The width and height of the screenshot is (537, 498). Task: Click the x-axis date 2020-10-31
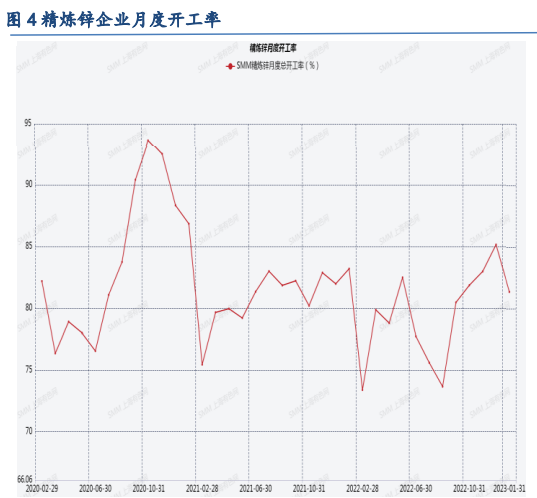(x=149, y=488)
